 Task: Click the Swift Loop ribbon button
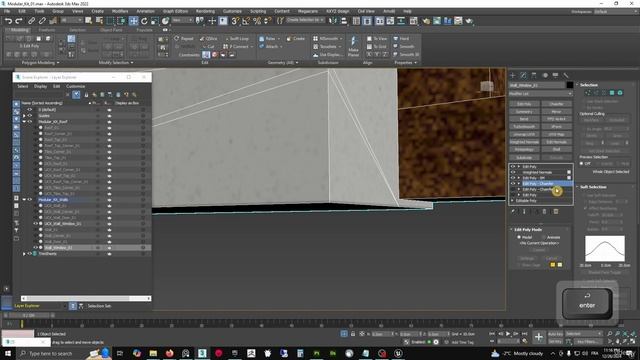click(x=237, y=39)
